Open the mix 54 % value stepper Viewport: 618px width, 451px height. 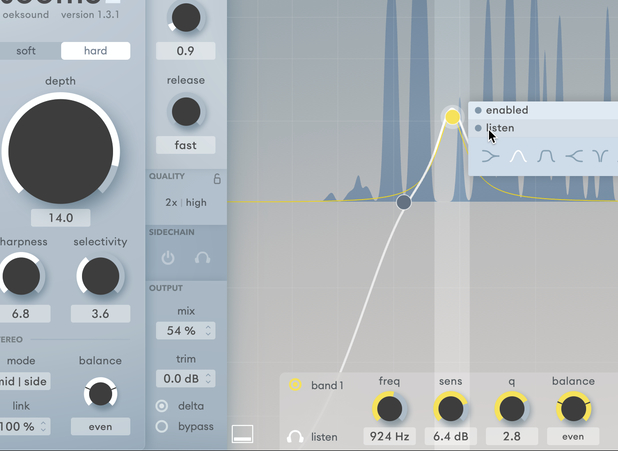click(x=186, y=331)
